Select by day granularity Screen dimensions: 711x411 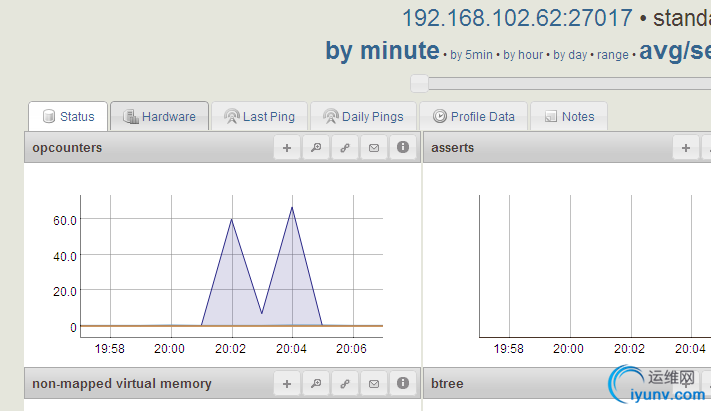[x=570, y=55]
